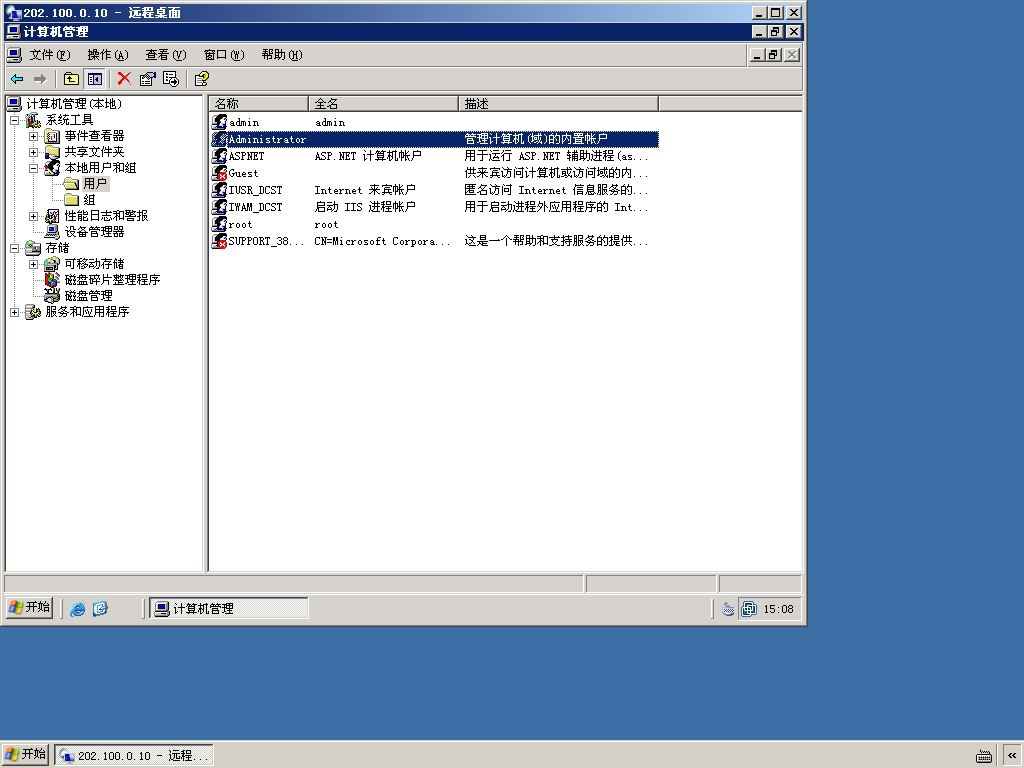Click the IUSR_DCST user icon
Screen dimensions: 1024x768
220,189
